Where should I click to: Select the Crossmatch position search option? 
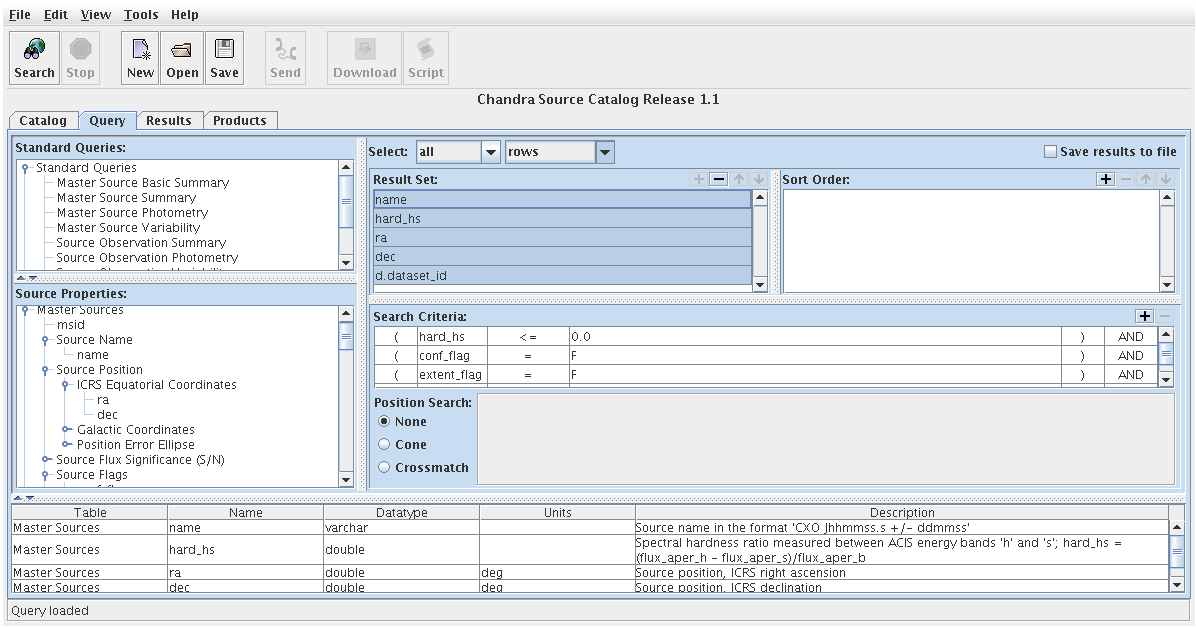point(385,468)
